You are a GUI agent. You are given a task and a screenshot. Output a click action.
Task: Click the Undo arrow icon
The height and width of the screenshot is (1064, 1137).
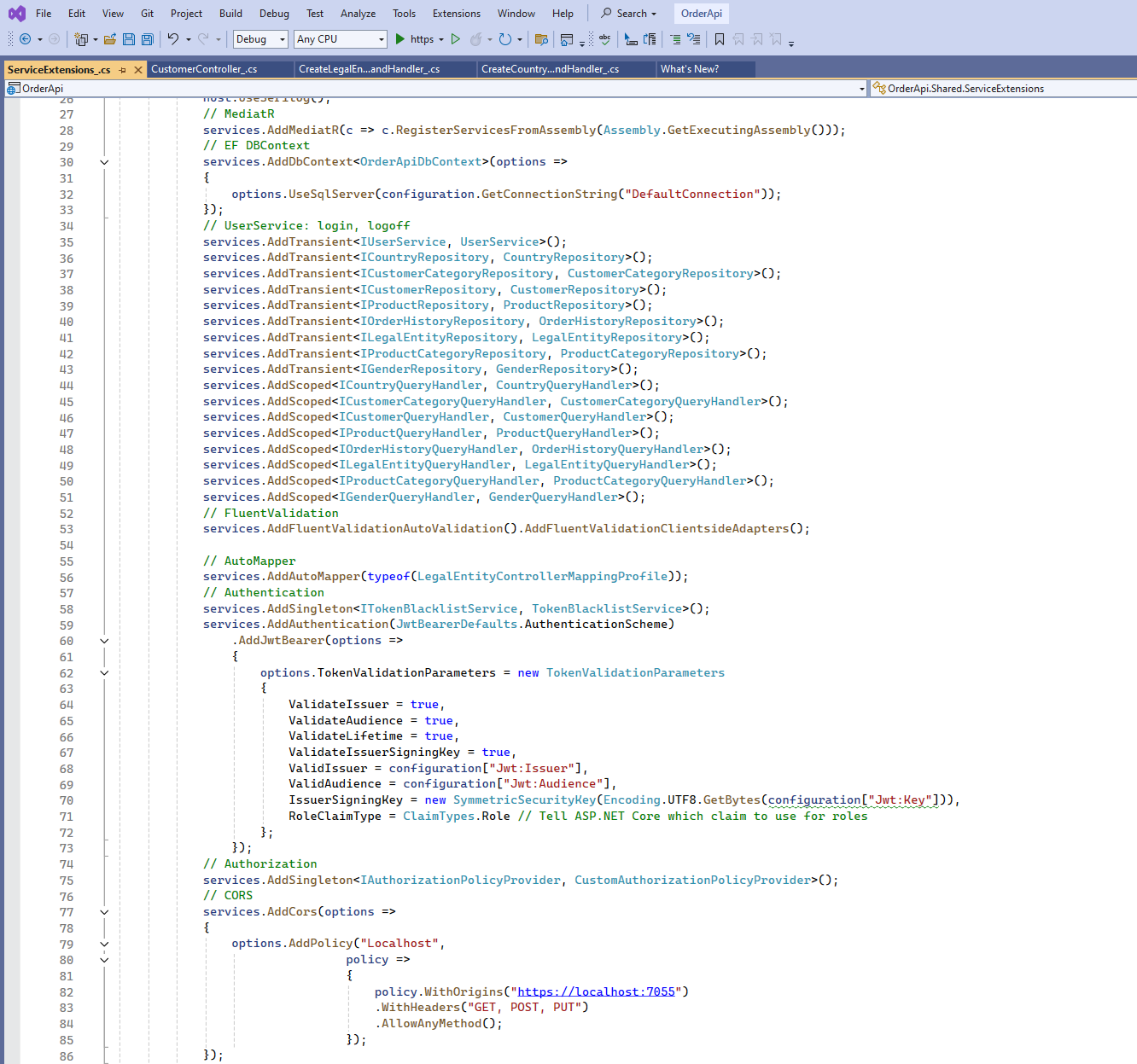(x=173, y=39)
